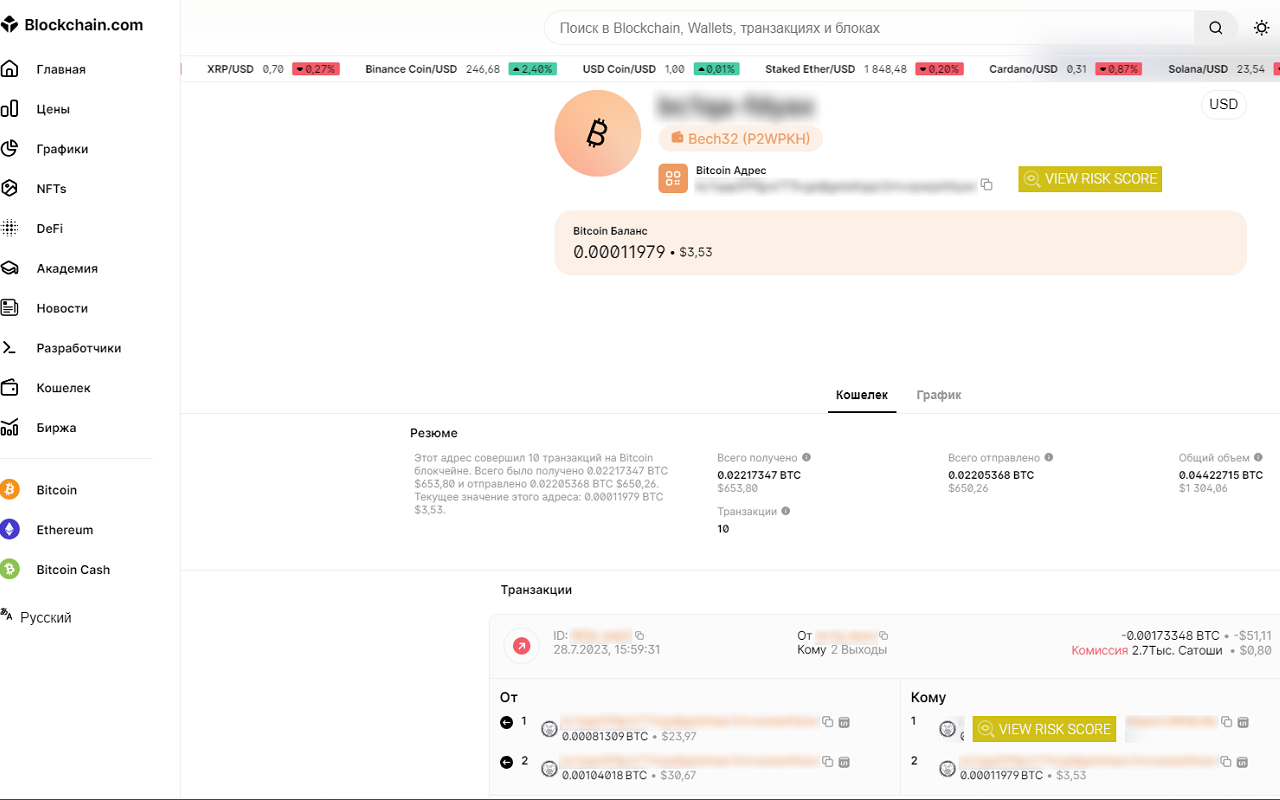The image size is (1280, 800).
Task: Copy input 1 address
Action: [827, 722]
